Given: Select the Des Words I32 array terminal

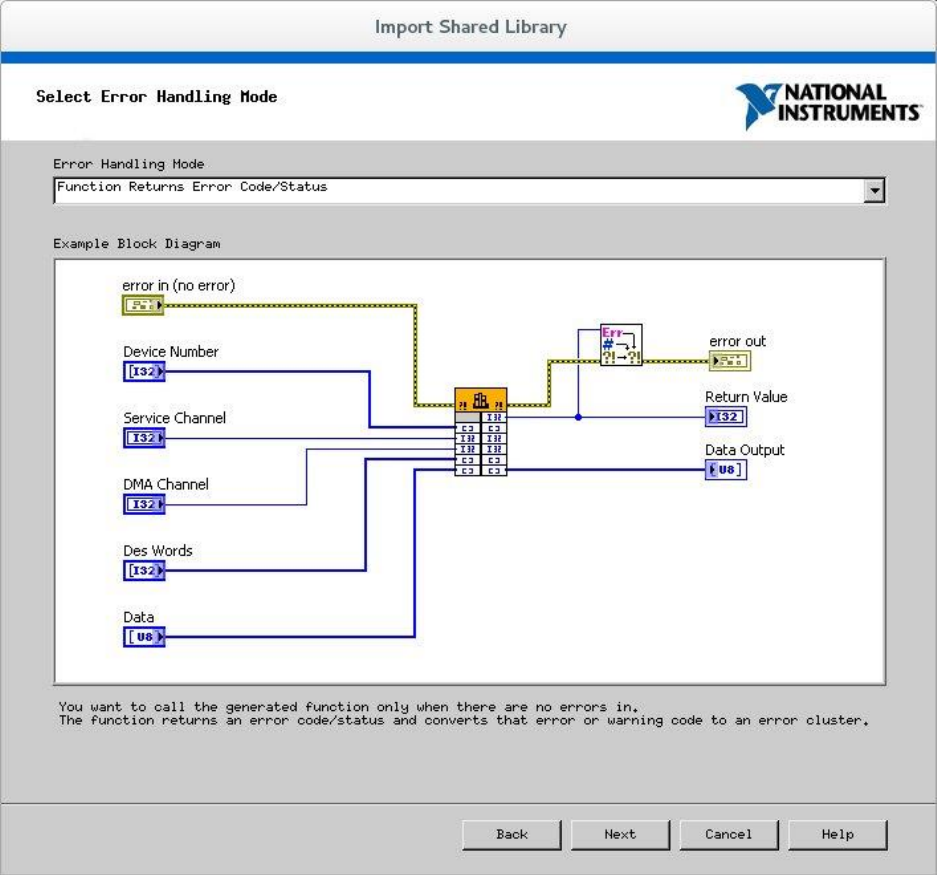Looking at the screenshot, I should click(144, 571).
